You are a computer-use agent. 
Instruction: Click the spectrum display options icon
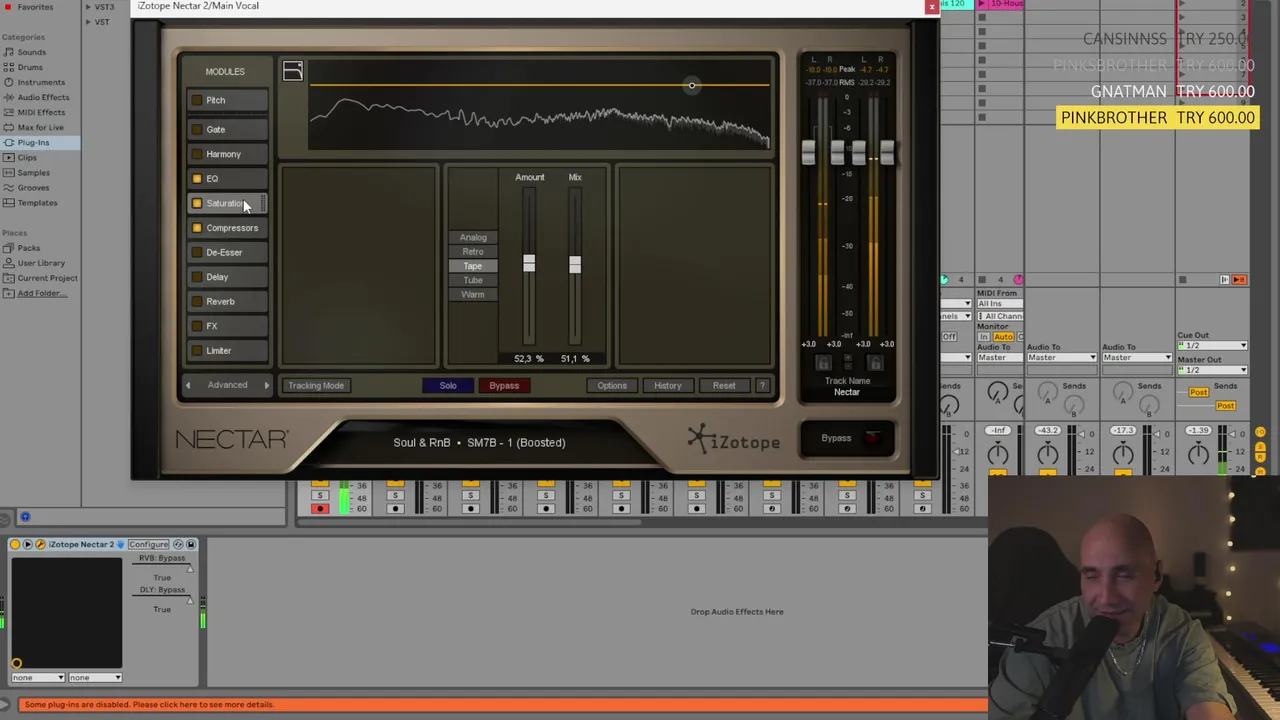(292, 71)
